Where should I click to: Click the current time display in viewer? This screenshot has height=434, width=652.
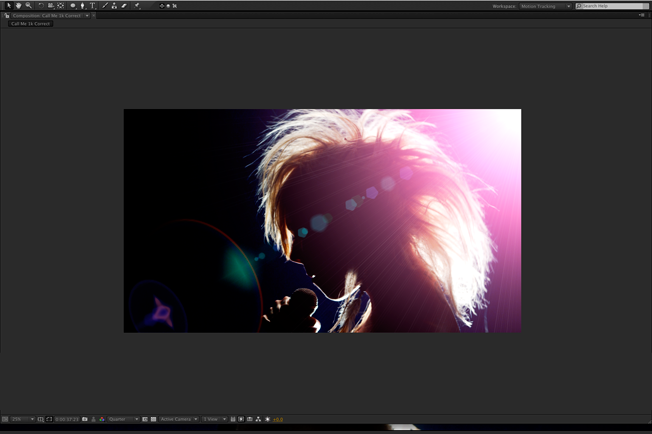click(x=66, y=419)
